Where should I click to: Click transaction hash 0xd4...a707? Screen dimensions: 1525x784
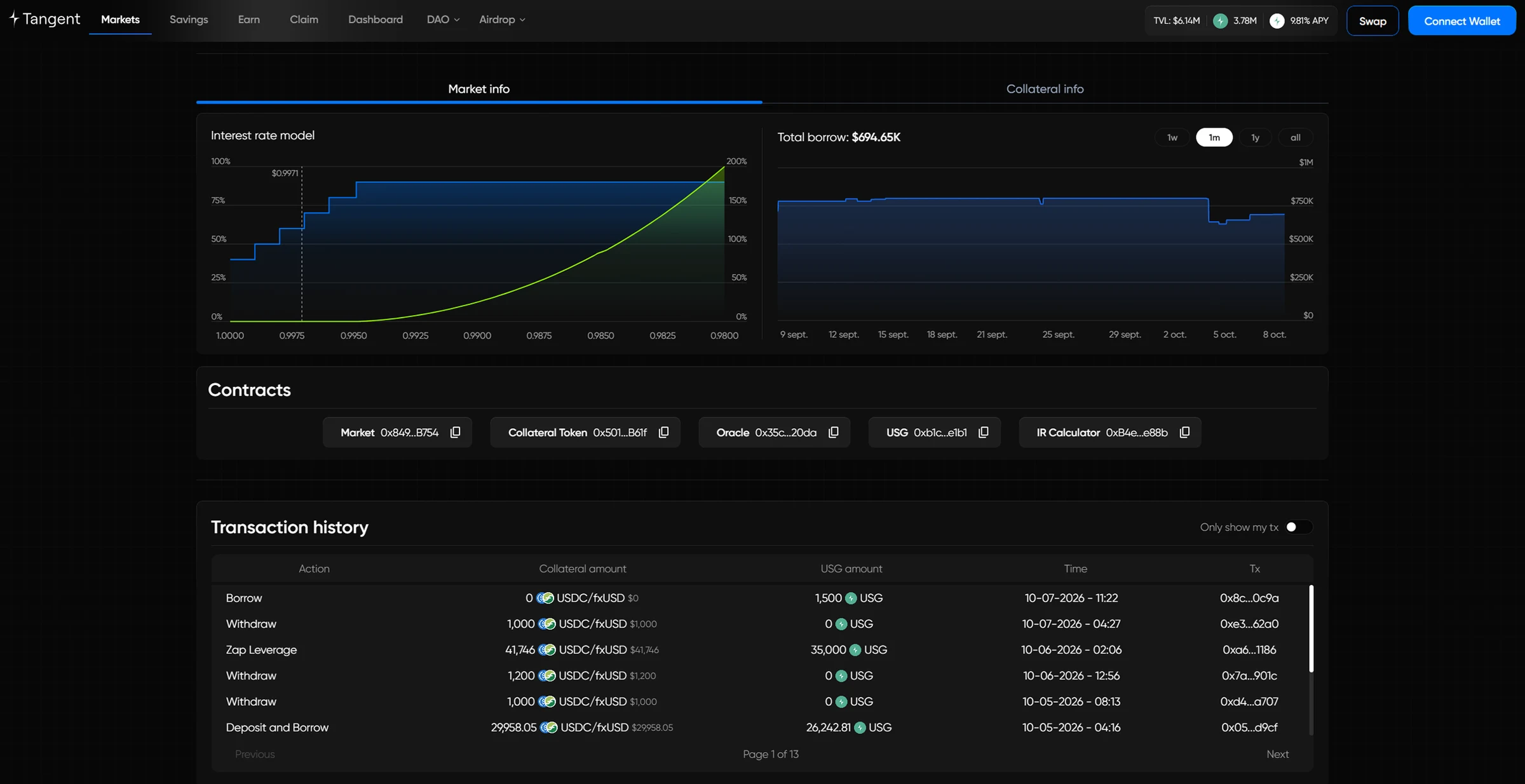click(1249, 701)
